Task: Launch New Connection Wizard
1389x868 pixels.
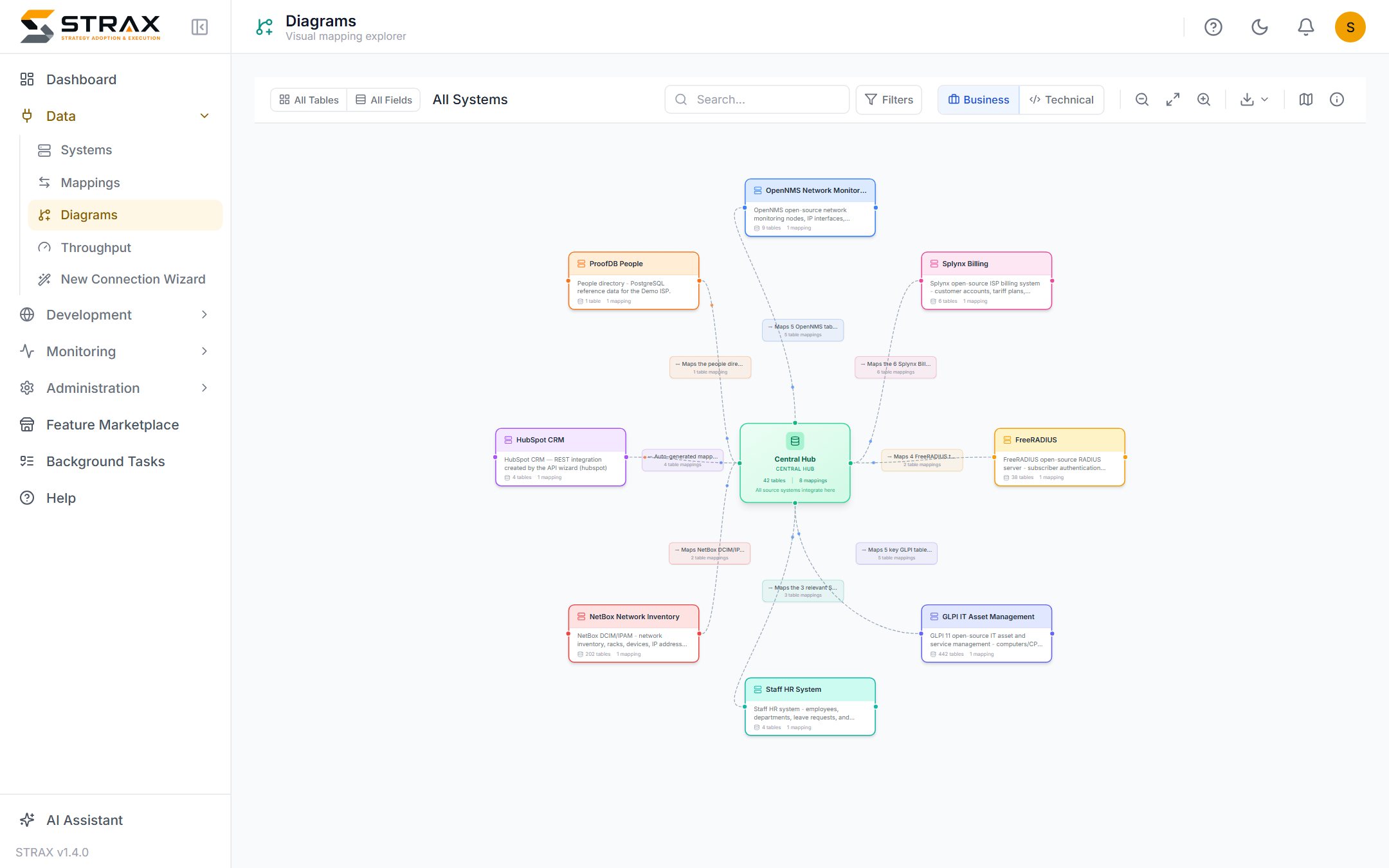Action: tap(125, 279)
